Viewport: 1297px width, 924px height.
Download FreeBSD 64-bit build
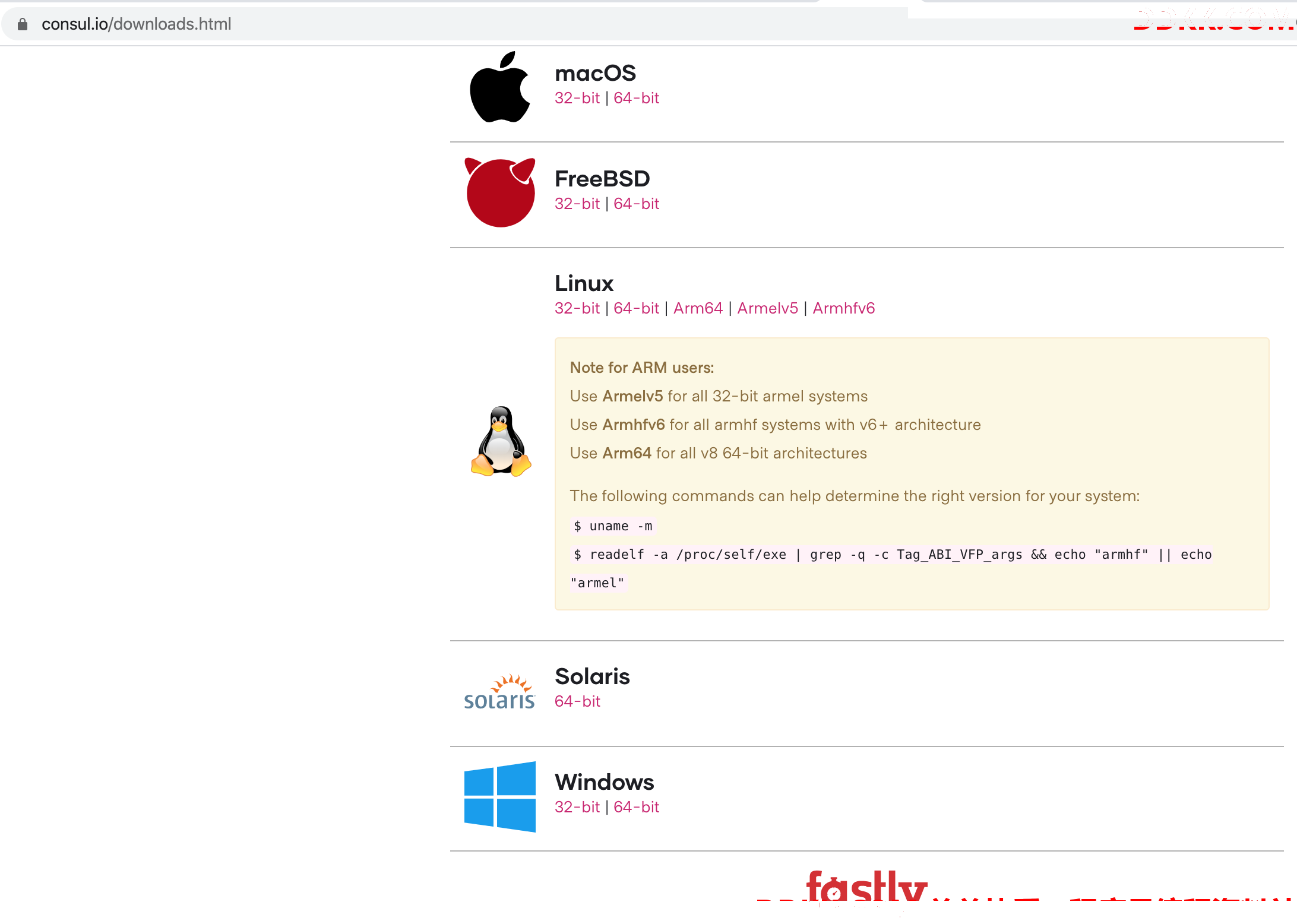pos(636,204)
